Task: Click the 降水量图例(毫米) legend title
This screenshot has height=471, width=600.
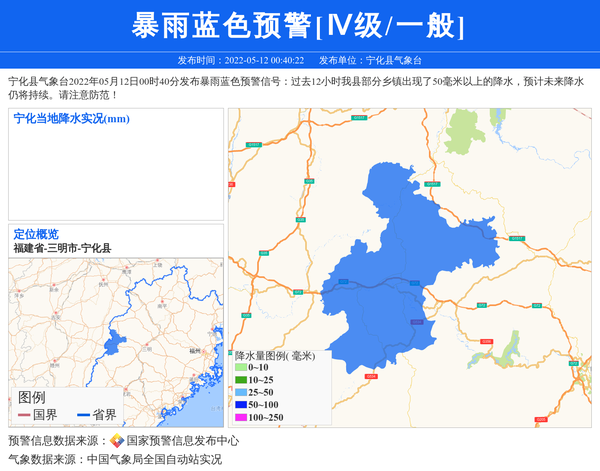Action: tap(275, 355)
